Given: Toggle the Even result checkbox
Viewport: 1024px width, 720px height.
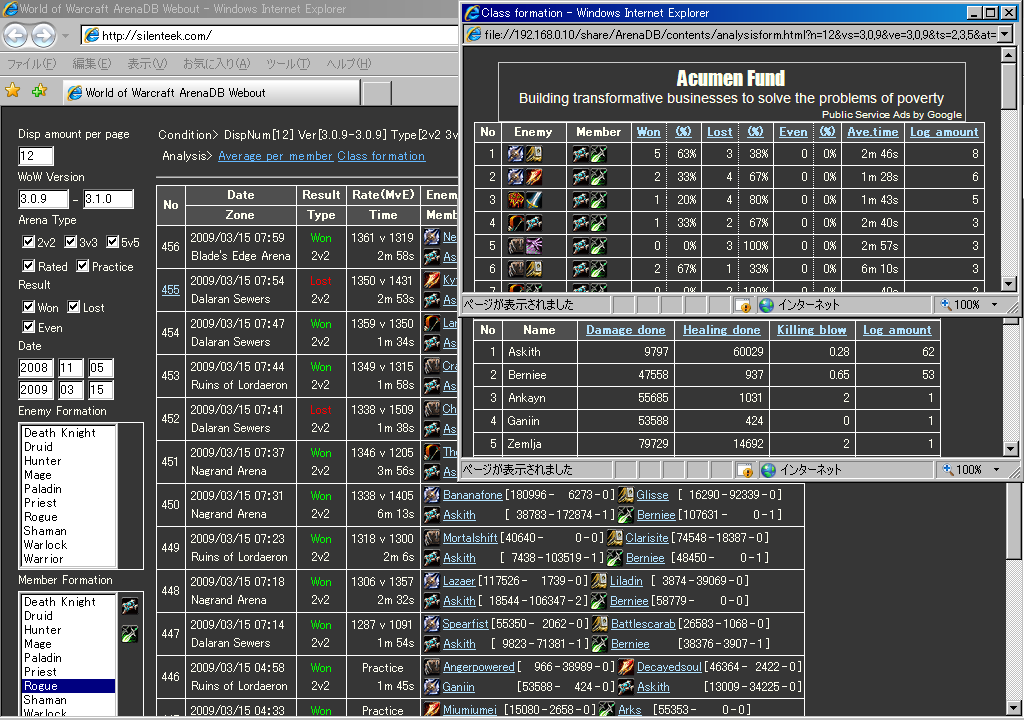Looking at the screenshot, I should pyautogui.click(x=29, y=326).
